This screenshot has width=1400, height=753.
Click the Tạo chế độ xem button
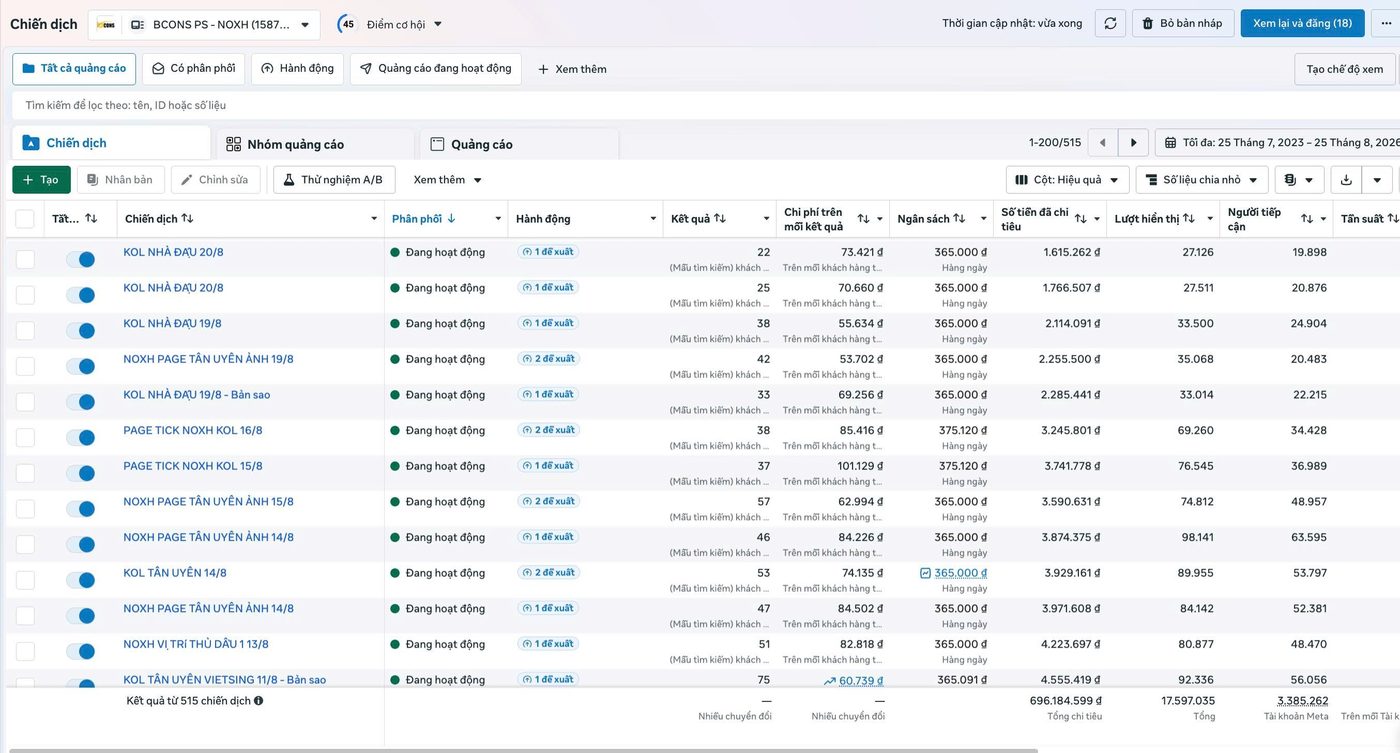(1345, 69)
